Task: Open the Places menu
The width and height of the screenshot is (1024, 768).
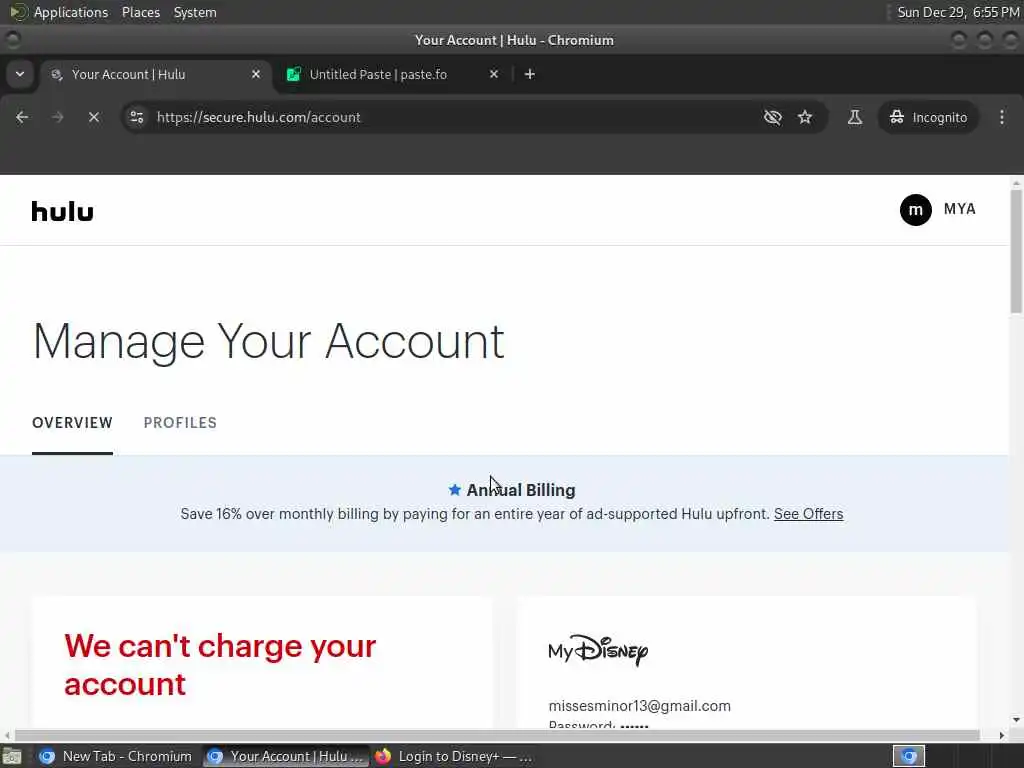Action: [x=141, y=12]
